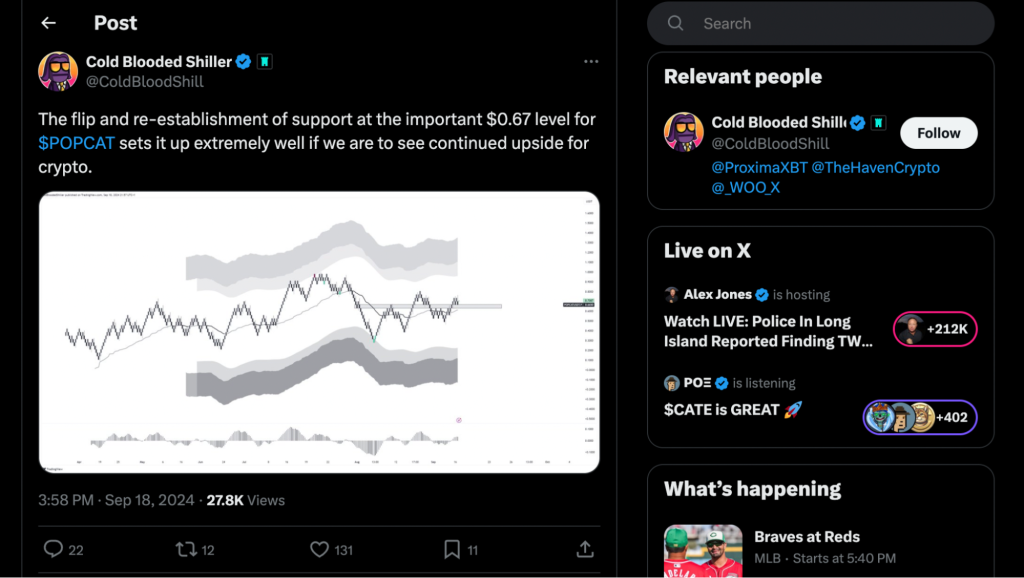
Task: Like the post with the heart icon
Action: (x=319, y=549)
